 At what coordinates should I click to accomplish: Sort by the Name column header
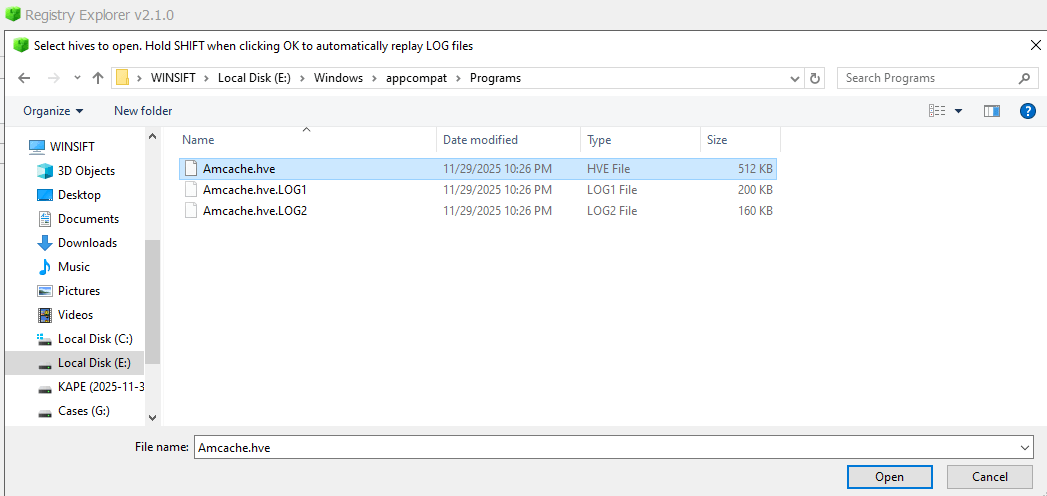coord(306,140)
